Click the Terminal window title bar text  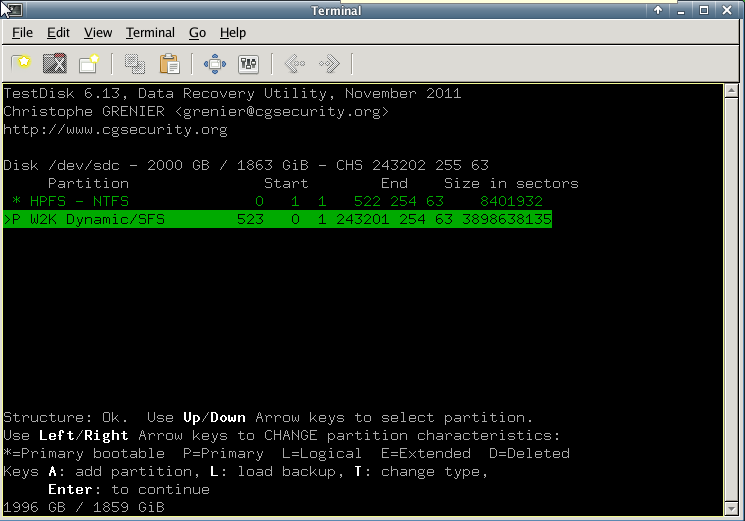(336, 10)
